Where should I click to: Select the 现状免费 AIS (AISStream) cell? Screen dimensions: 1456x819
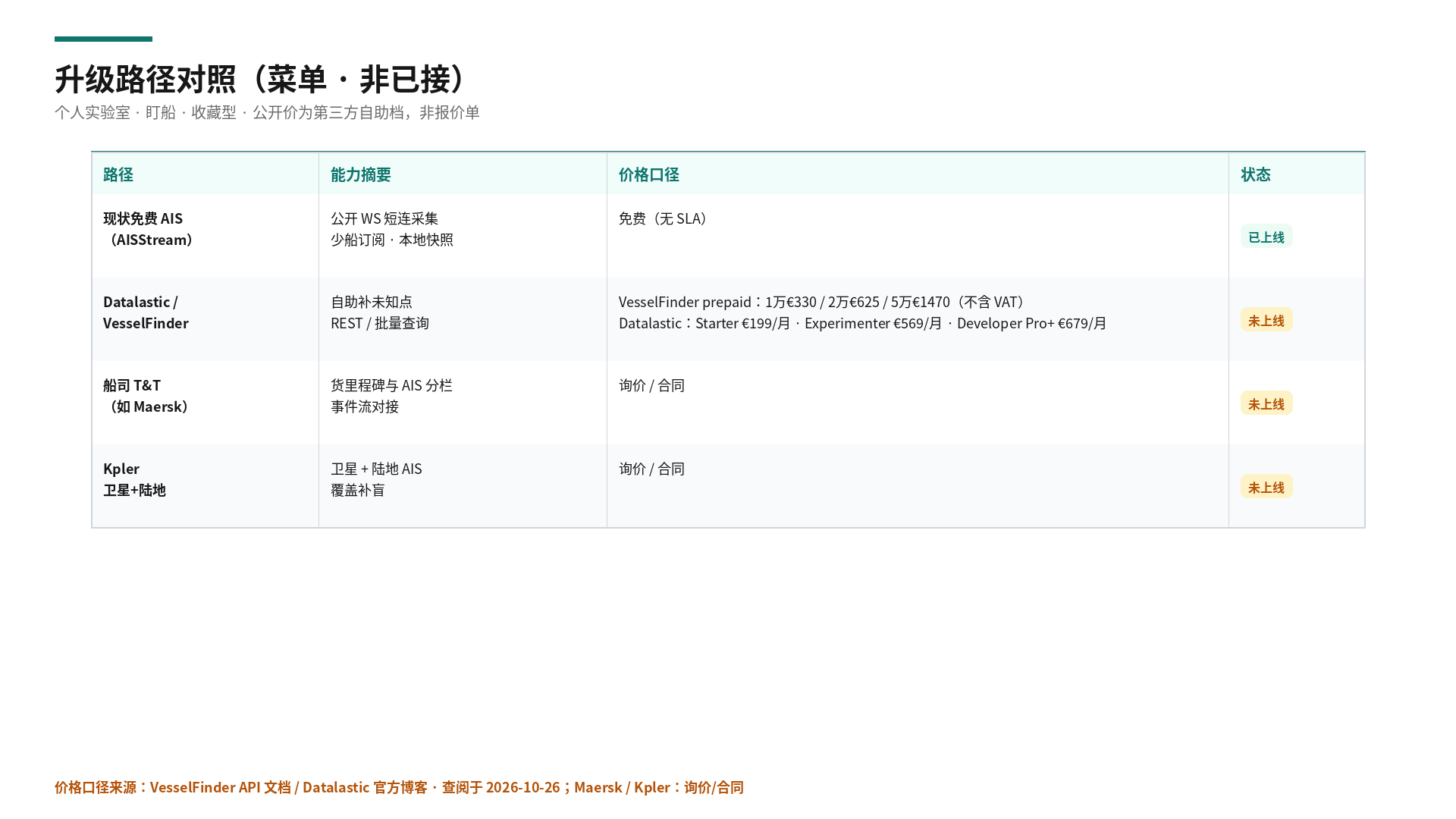pyautogui.click(x=206, y=236)
